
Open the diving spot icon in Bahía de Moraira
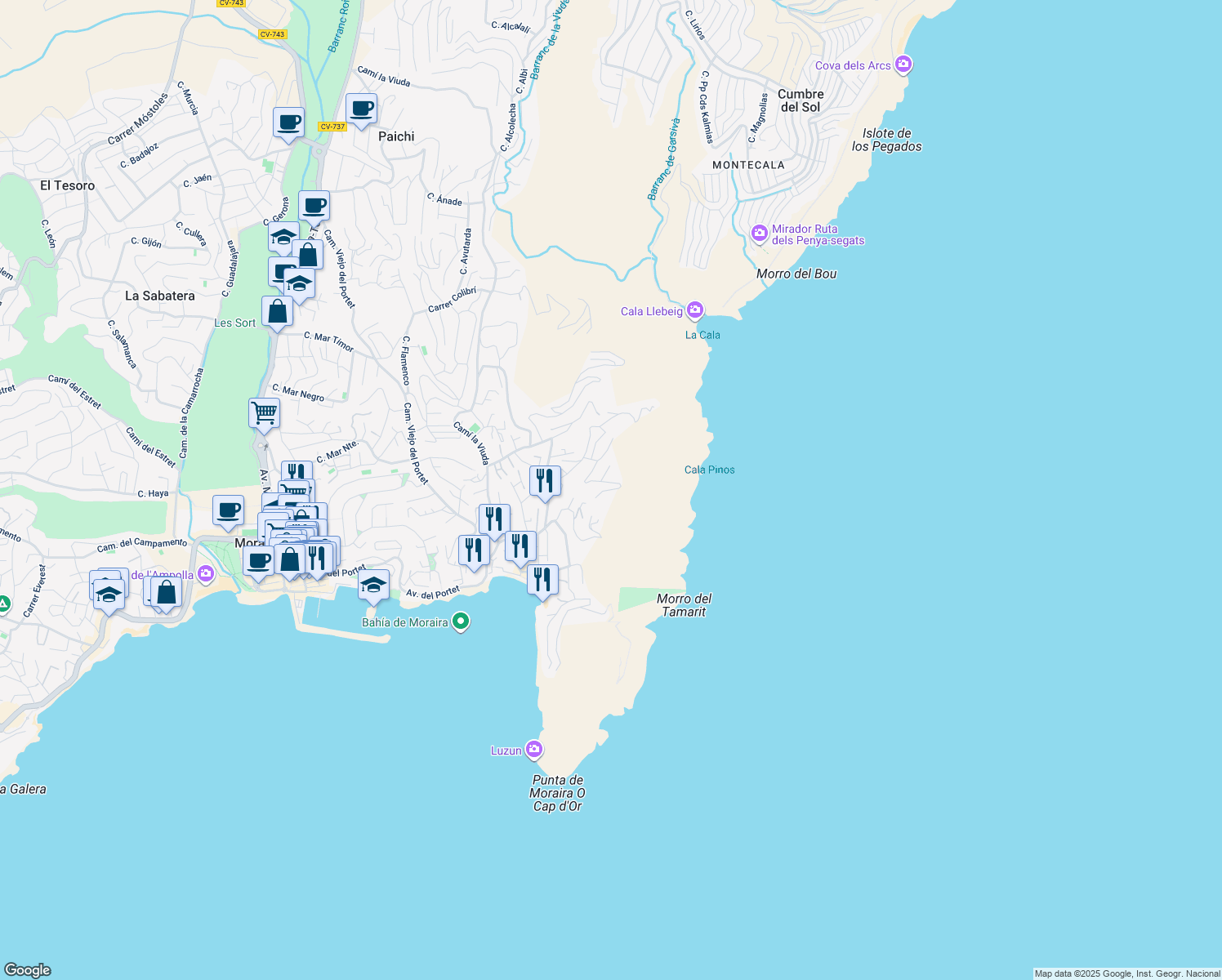tap(460, 621)
